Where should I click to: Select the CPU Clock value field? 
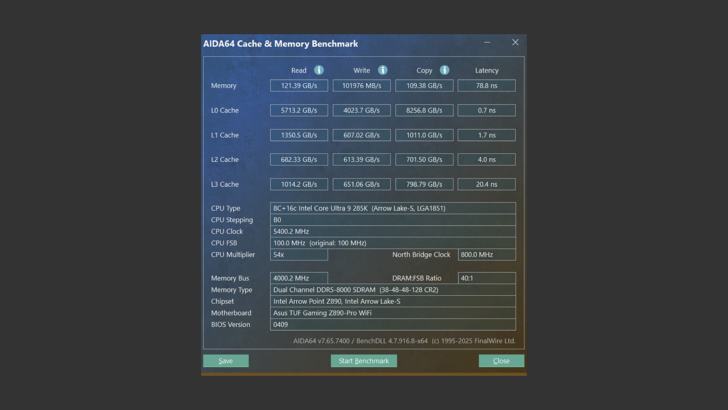pyautogui.click(x=393, y=231)
